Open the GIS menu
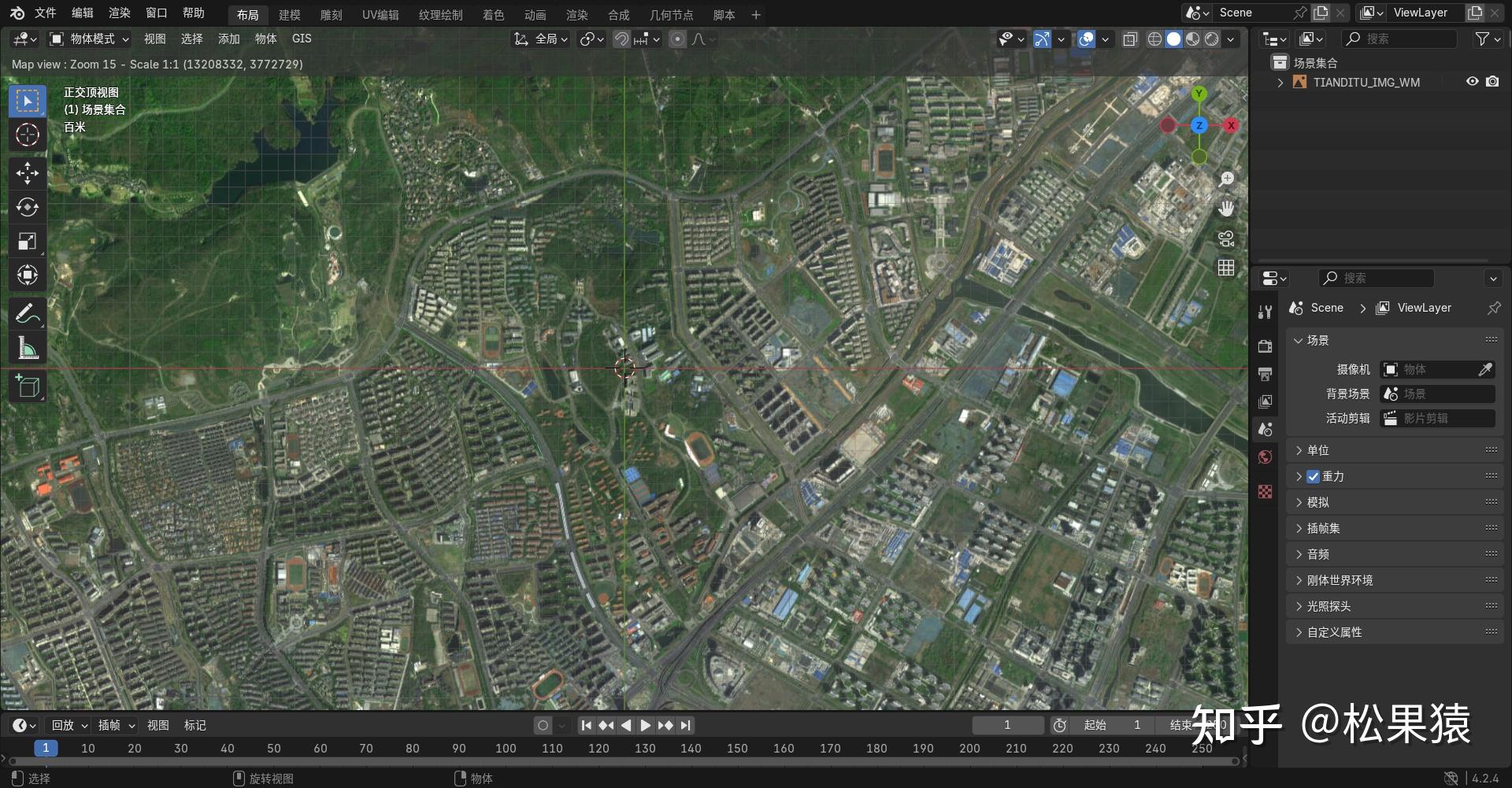Image resolution: width=1512 pixels, height=788 pixels. coord(302,38)
